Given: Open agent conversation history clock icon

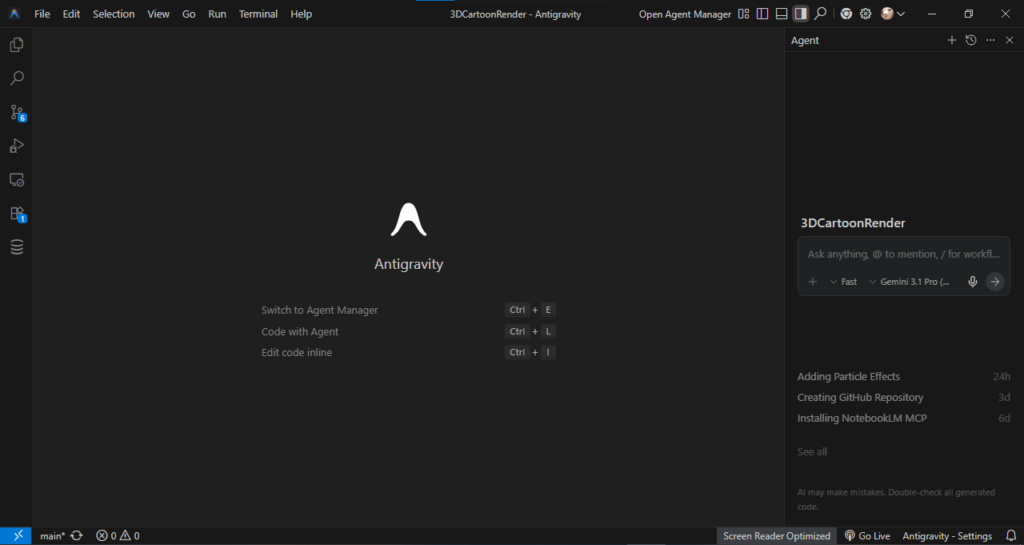Looking at the screenshot, I should point(971,40).
